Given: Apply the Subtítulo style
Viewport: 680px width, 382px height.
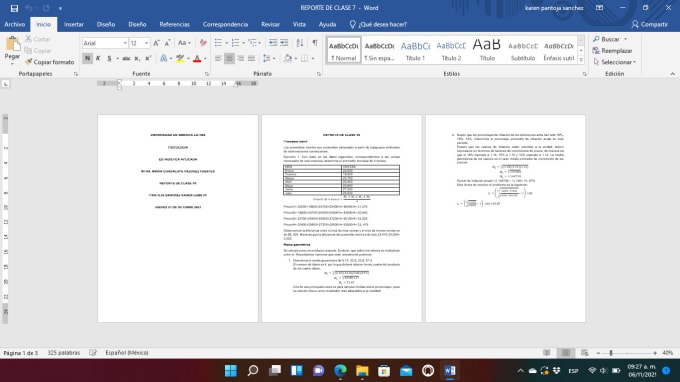Looking at the screenshot, I should pyautogui.click(x=523, y=50).
